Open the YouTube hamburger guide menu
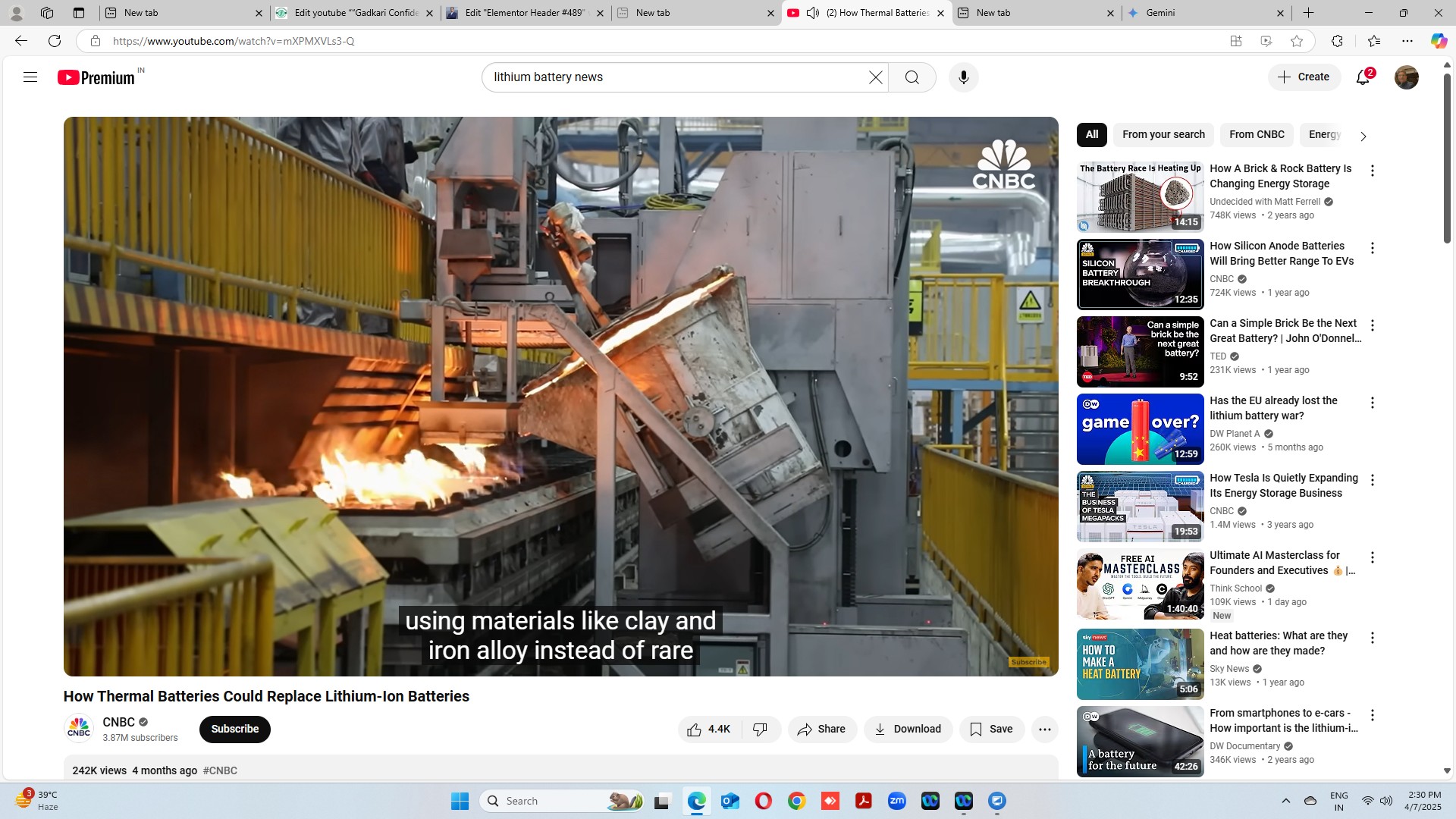Image resolution: width=1456 pixels, height=819 pixels. tap(30, 77)
